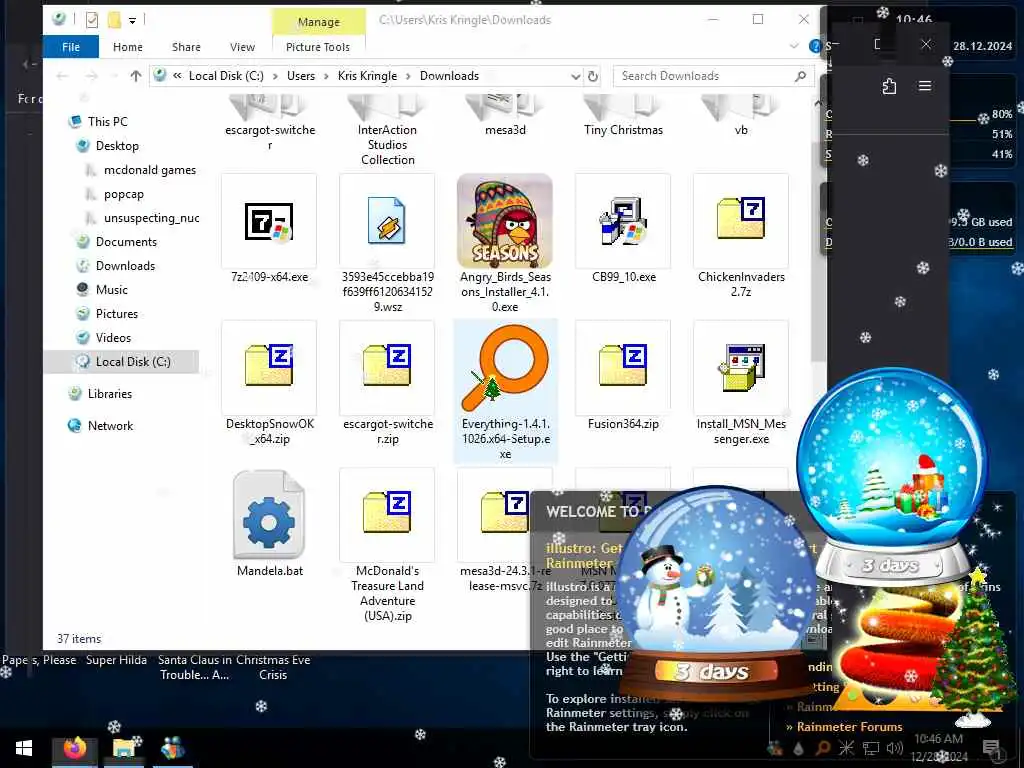Open the escargot-switcher folder
This screenshot has height=768, width=1024.
tap(269, 123)
